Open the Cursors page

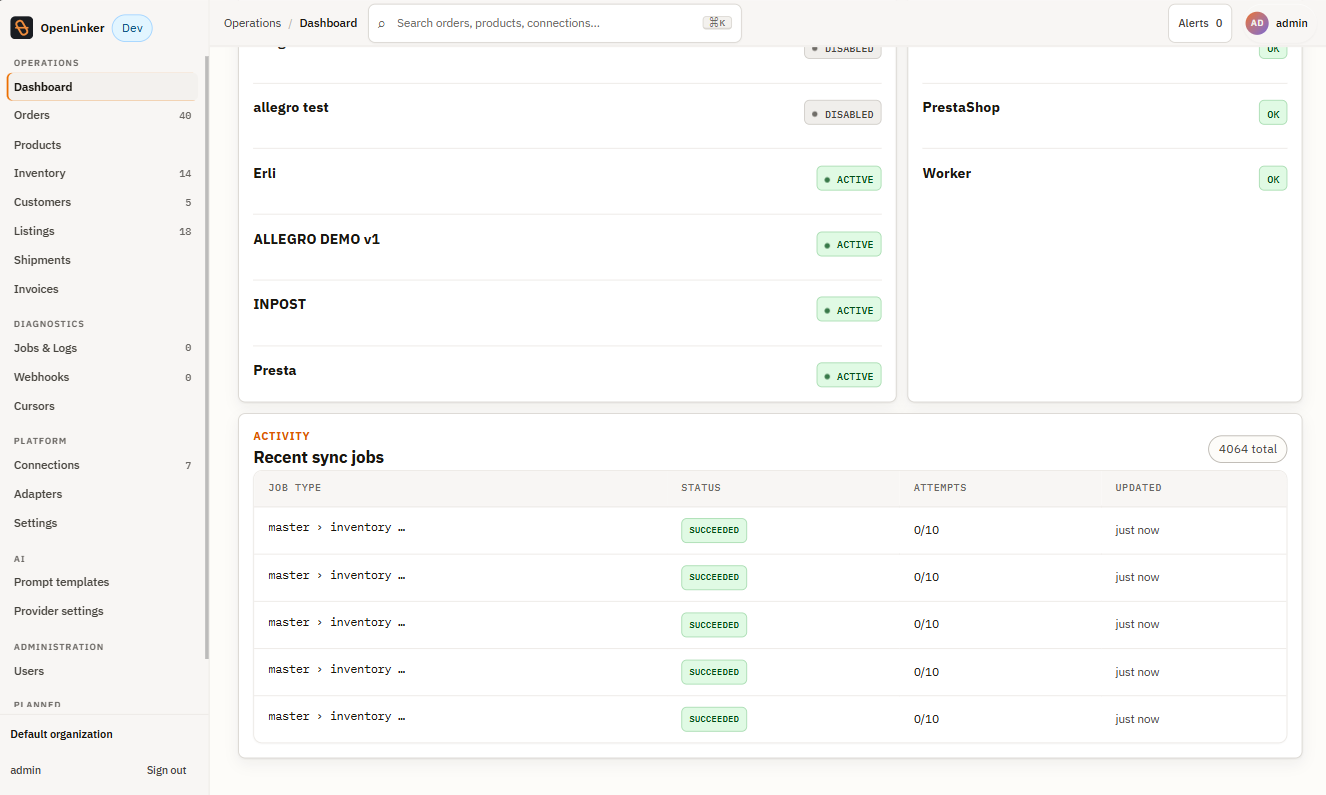[x=102, y=406]
